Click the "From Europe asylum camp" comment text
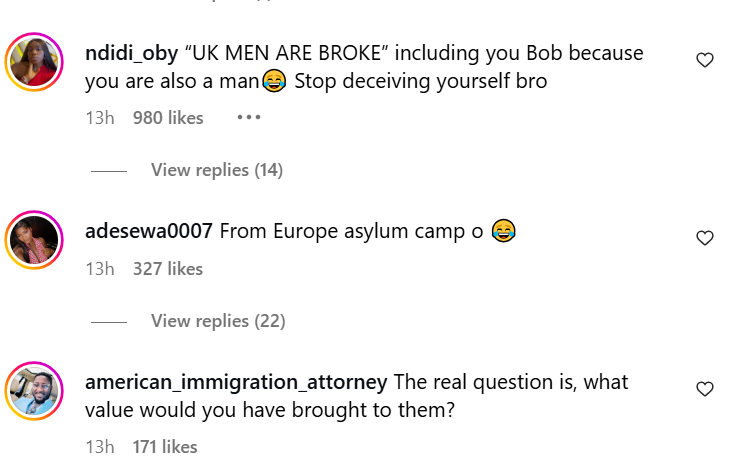The image size is (731, 470). pyautogui.click(x=350, y=232)
